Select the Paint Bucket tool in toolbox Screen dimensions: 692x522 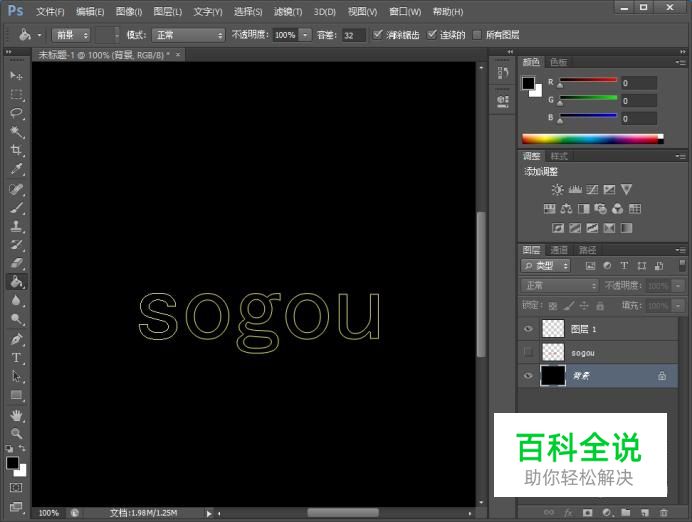[16, 282]
